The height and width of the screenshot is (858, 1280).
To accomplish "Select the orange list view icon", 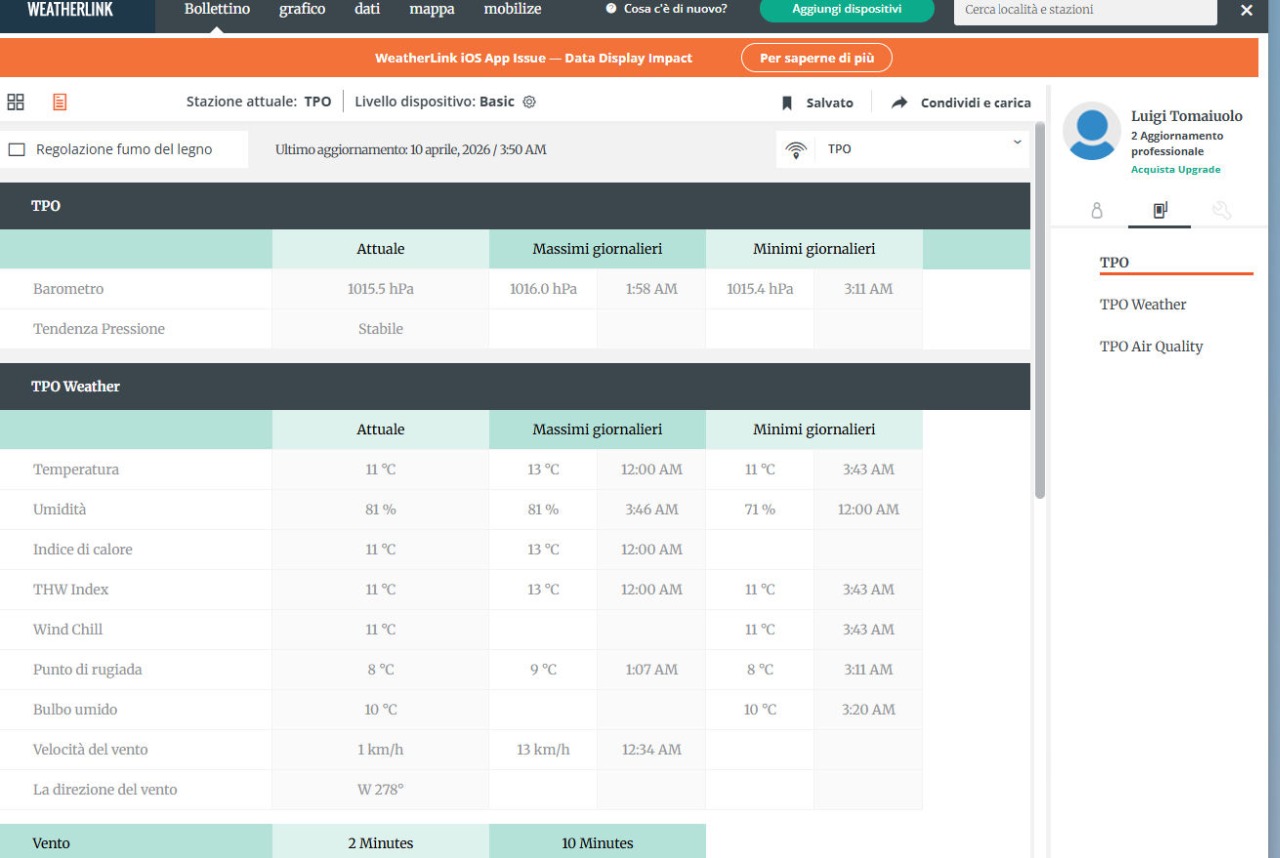I will point(46,102).
